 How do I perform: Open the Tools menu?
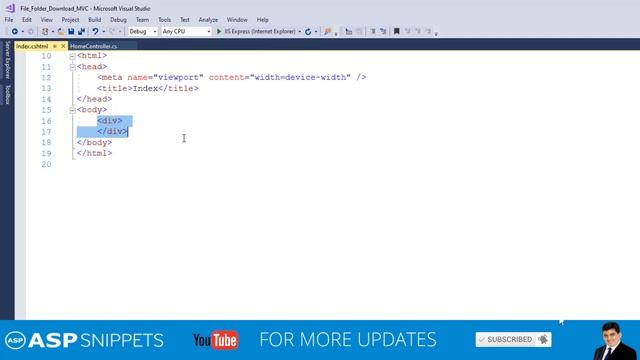[164, 20]
